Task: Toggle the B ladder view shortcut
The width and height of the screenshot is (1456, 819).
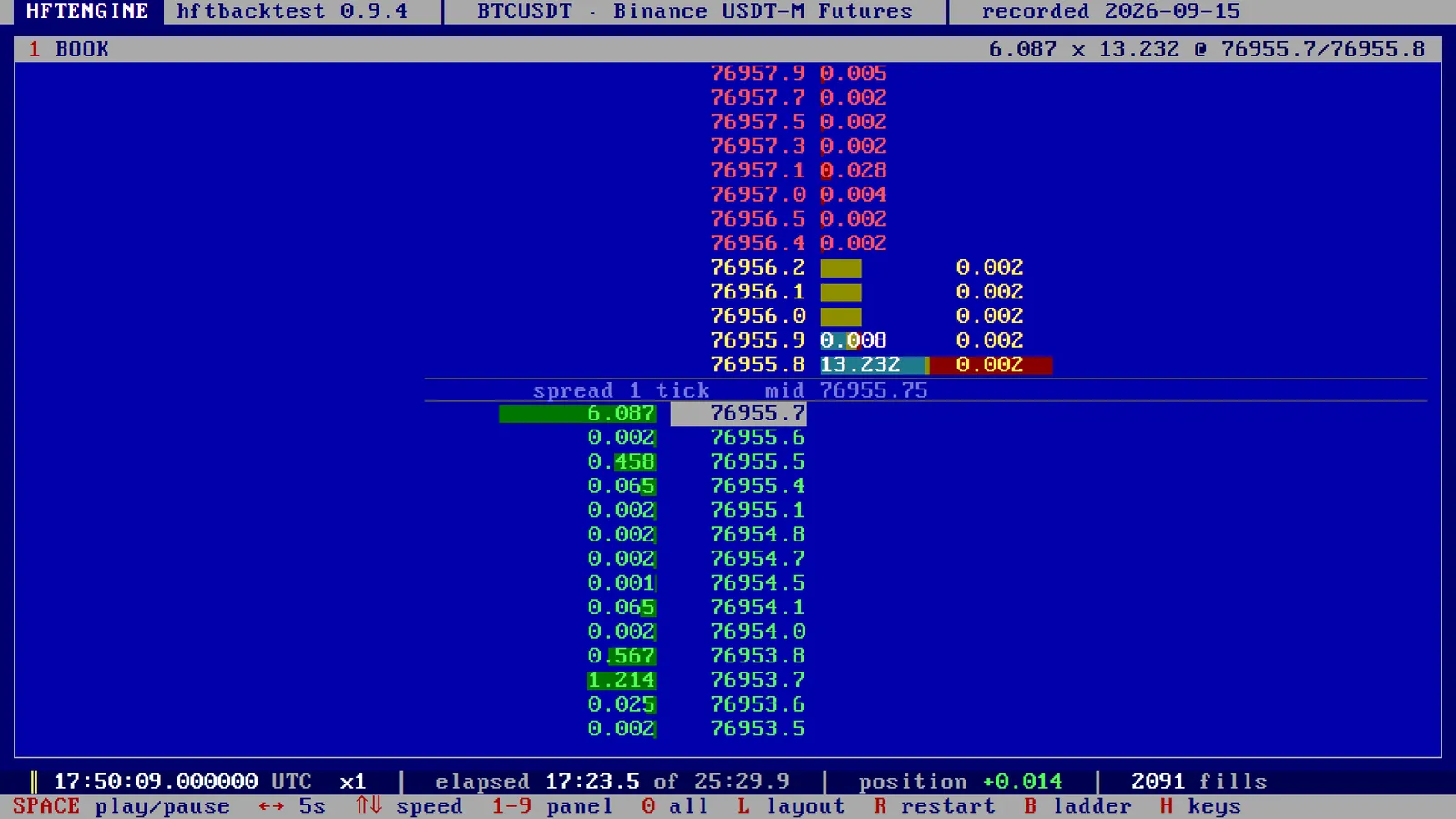Action: (1077, 806)
